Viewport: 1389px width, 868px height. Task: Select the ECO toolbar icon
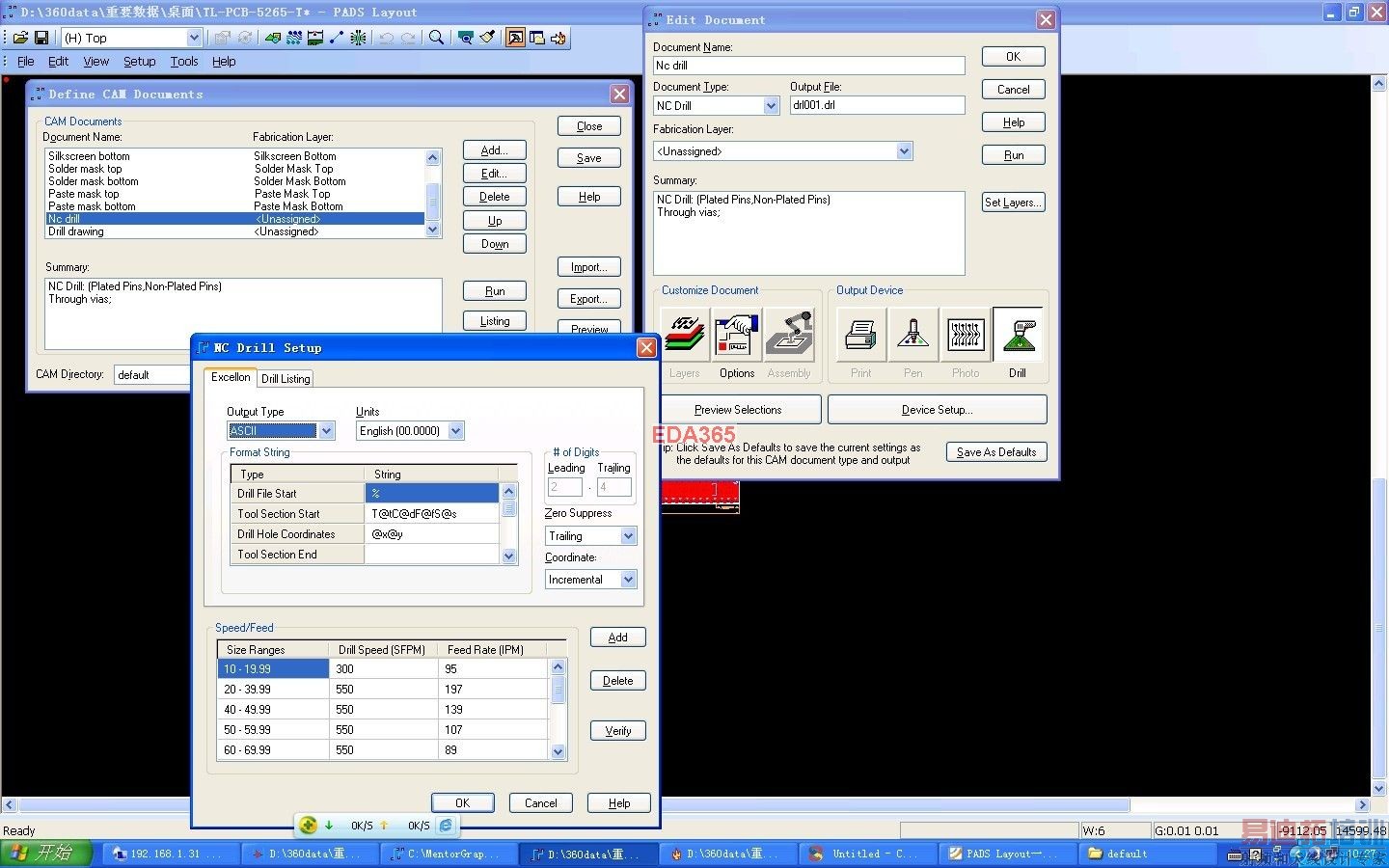[337, 38]
